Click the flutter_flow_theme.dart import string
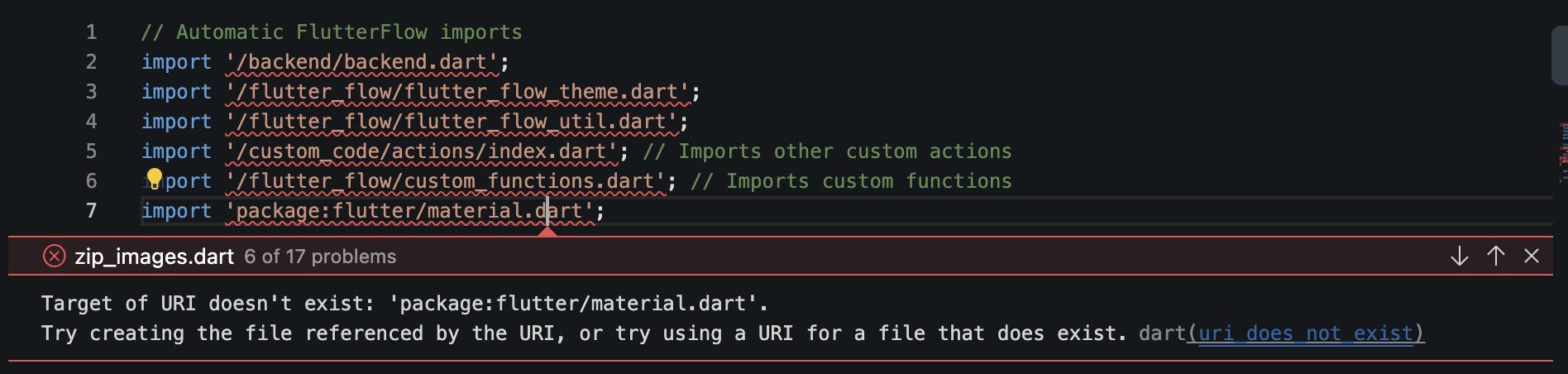The width and height of the screenshot is (1568, 374). [x=457, y=92]
